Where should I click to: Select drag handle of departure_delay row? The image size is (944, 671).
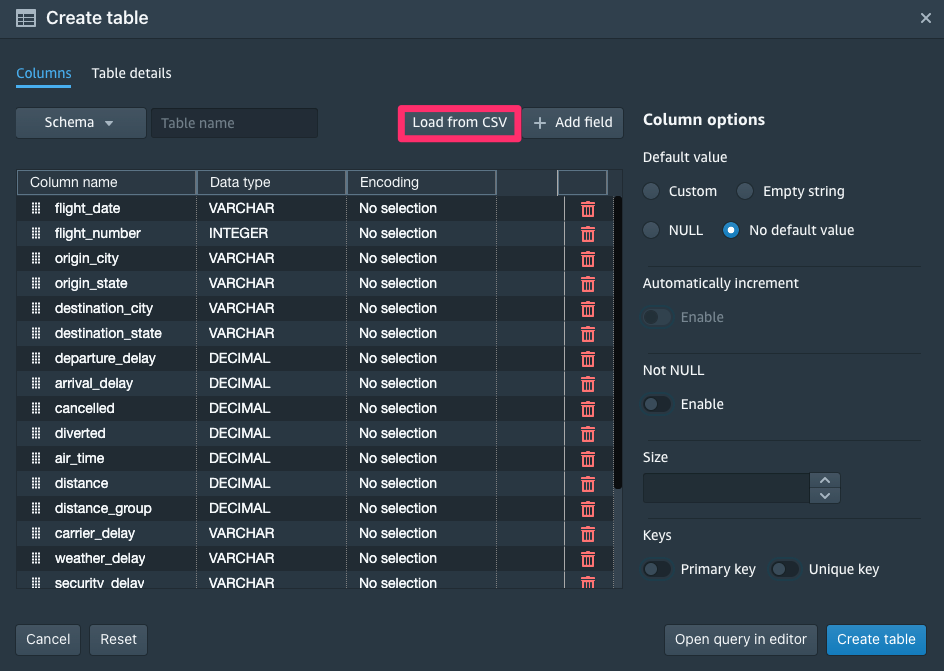pos(36,358)
